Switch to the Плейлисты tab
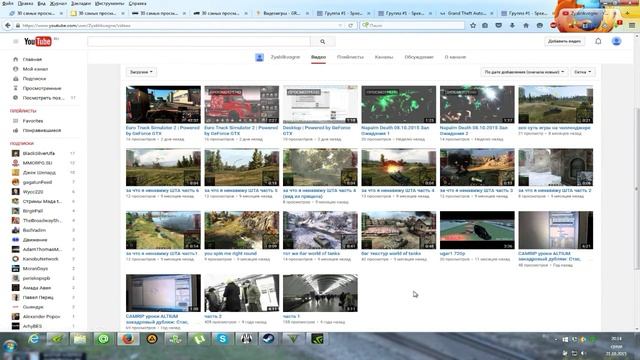This screenshot has width=640, height=360. (x=350, y=57)
